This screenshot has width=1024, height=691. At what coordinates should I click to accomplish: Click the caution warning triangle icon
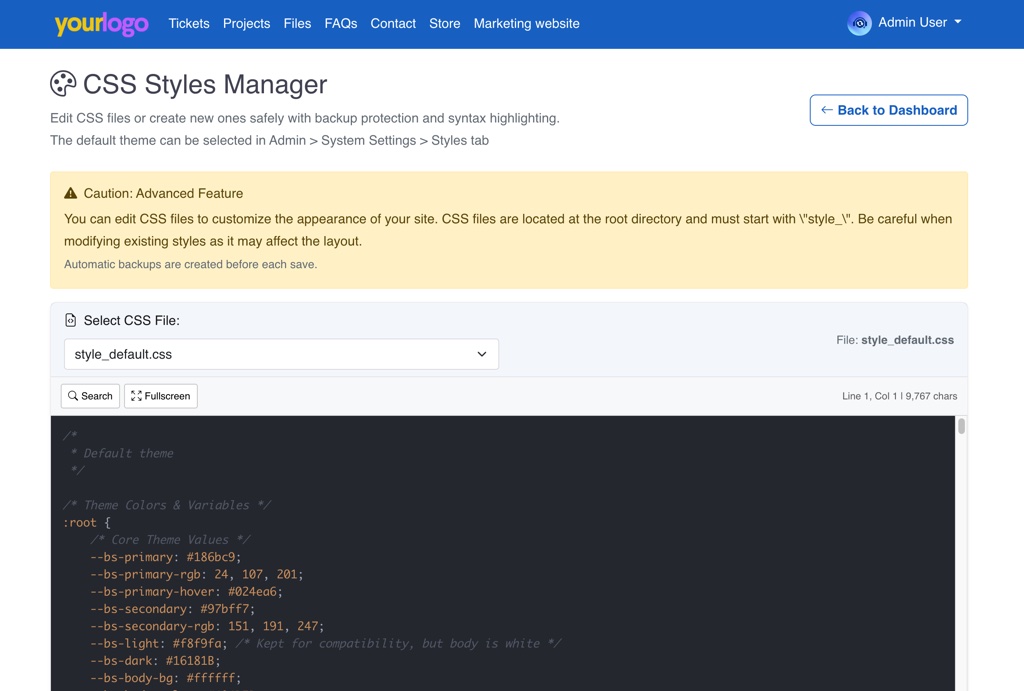click(x=71, y=194)
